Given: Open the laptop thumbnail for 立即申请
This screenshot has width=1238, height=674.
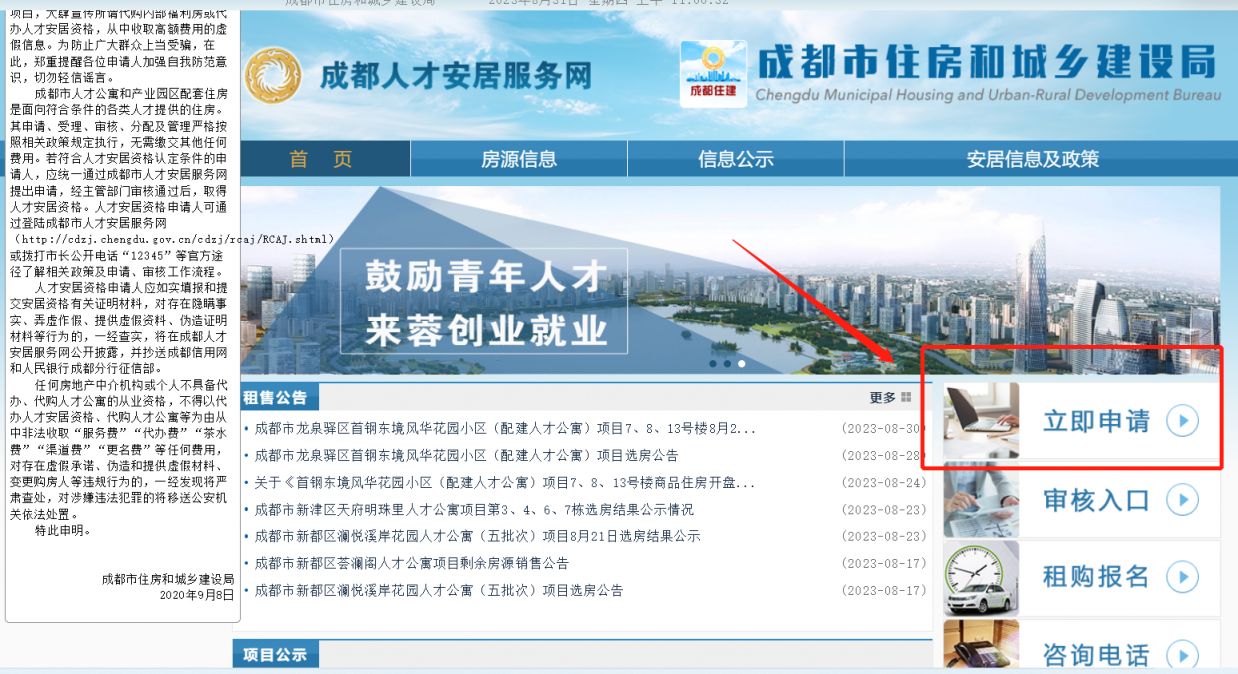Looking at the screenshot, I should 981,421.
